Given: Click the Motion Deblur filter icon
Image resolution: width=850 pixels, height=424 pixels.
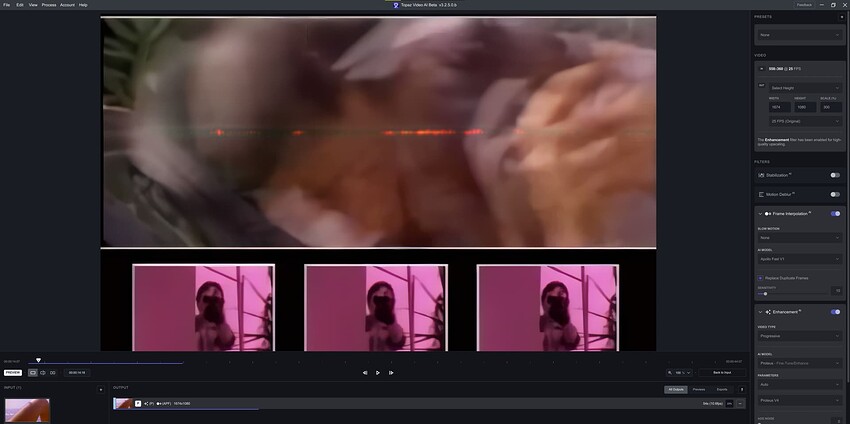Looking at the screenshot, I should 761,194.
